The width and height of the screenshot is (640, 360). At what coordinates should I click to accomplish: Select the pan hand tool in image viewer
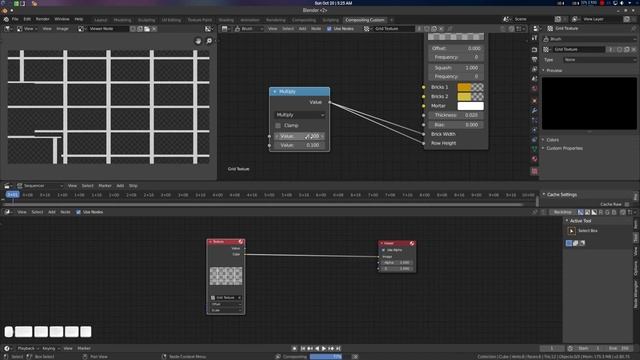[x=198, y=41]
